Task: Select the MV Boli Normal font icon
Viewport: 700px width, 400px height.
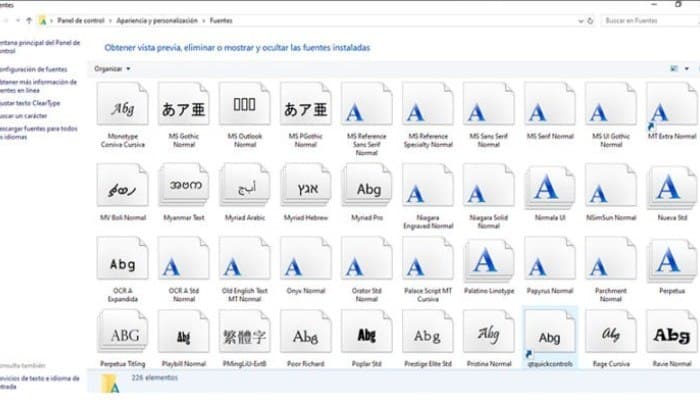Action: click(x=122, y=185)
